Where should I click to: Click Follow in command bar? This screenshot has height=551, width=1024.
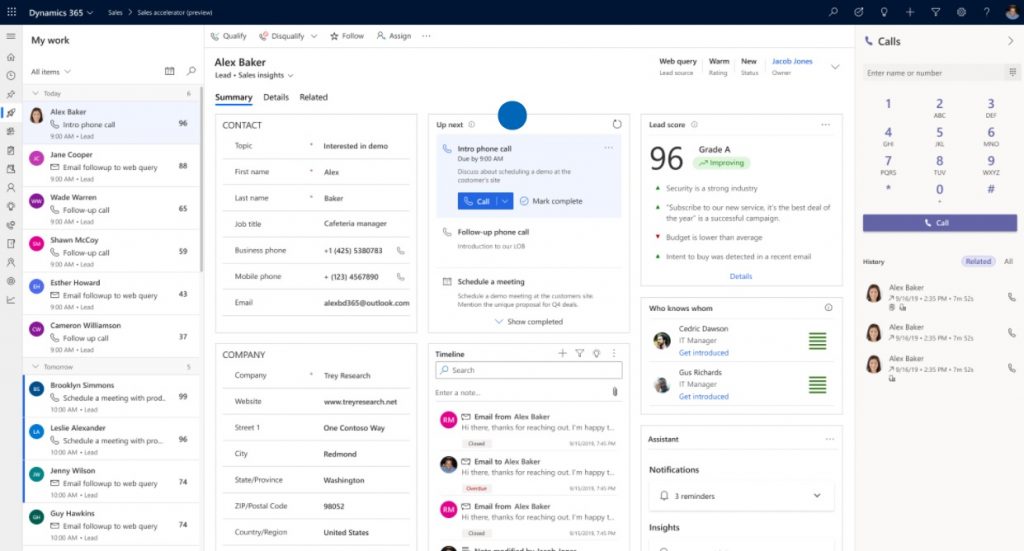pyautogui.click(x=347, y=36)
